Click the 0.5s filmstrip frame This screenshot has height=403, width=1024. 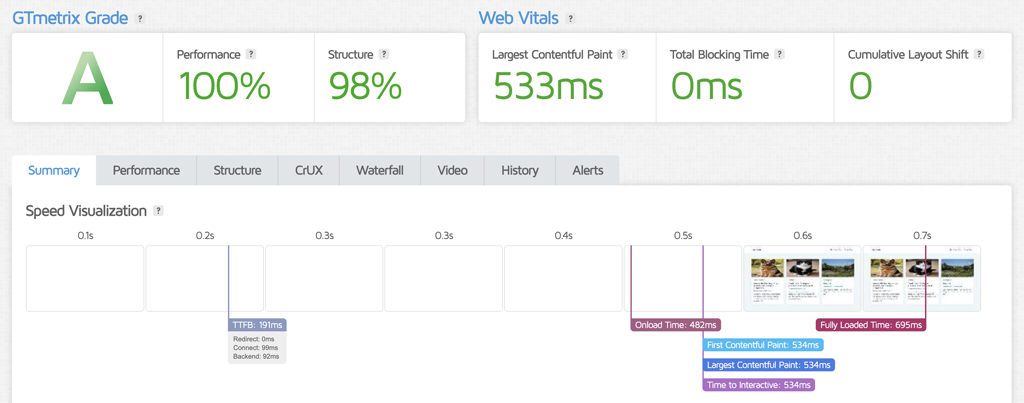click(x=682, y=278)
